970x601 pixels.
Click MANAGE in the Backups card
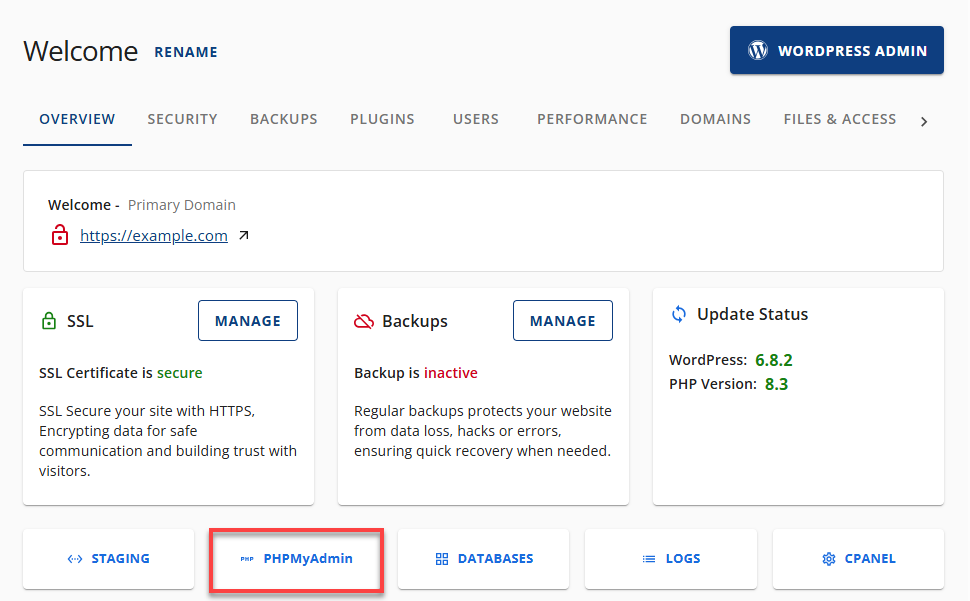pyautogui.click(x=562, y=320)
